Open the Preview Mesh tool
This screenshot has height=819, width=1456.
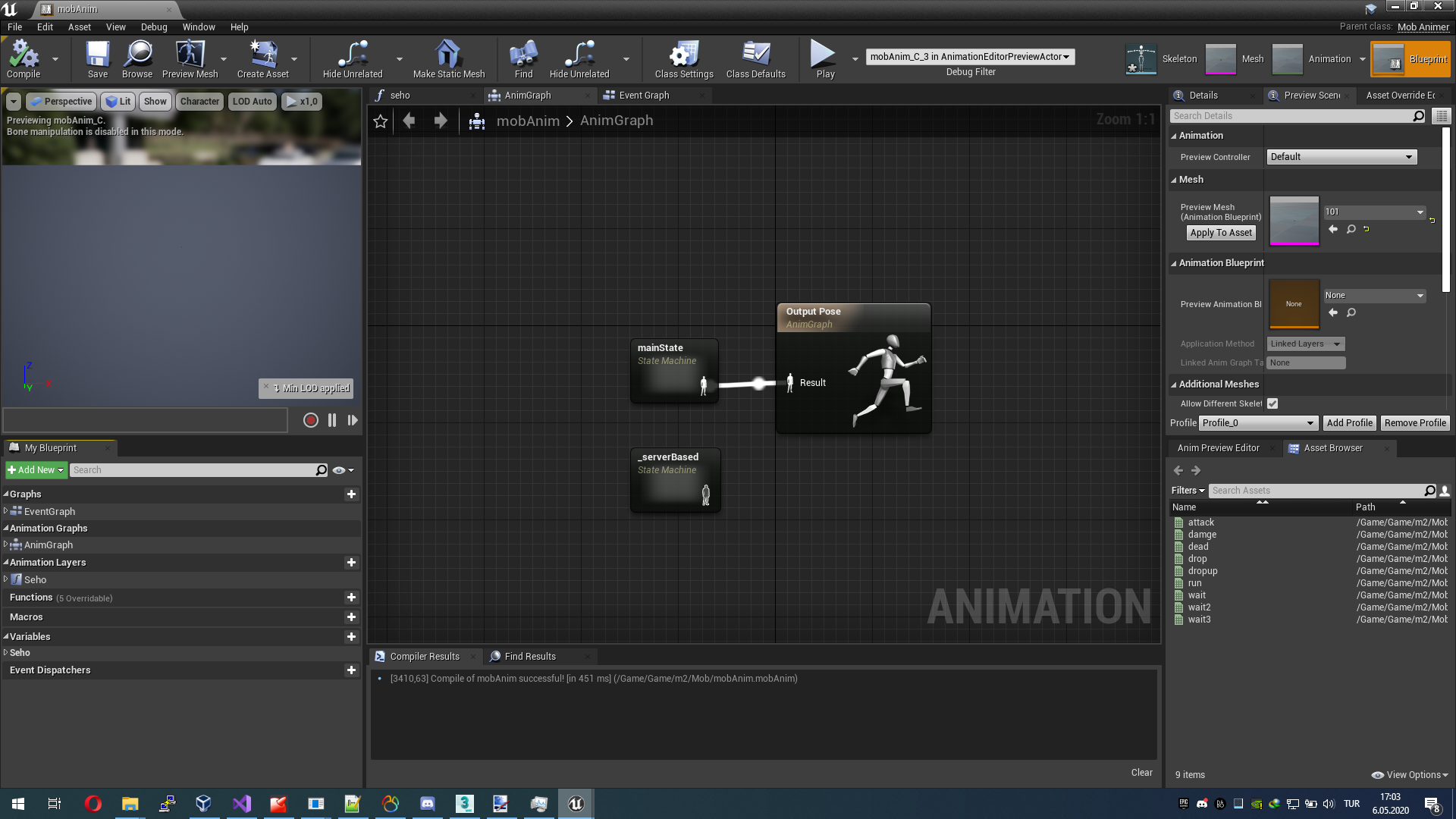[190, 58]
